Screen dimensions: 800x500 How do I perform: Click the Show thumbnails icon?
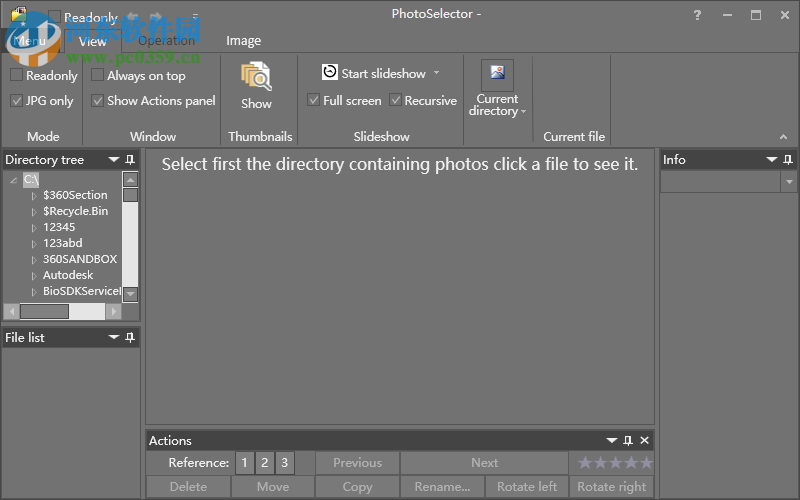click(256, 76)
